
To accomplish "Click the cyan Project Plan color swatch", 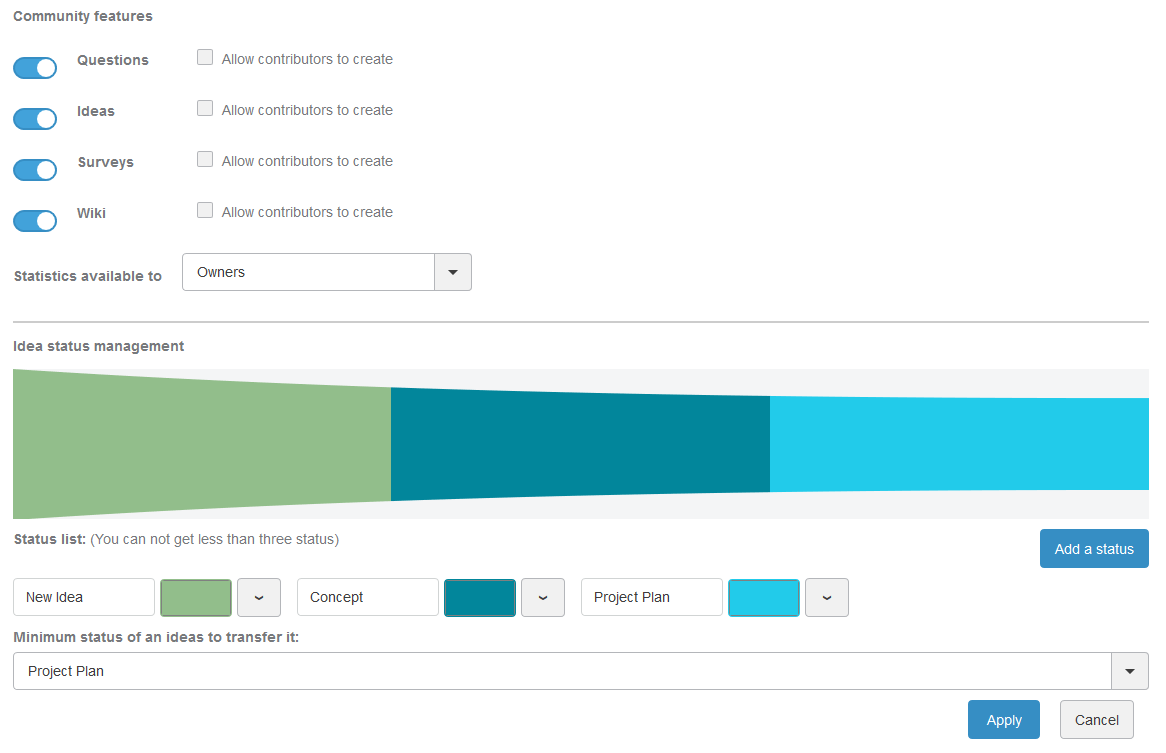I will [764, 598].
